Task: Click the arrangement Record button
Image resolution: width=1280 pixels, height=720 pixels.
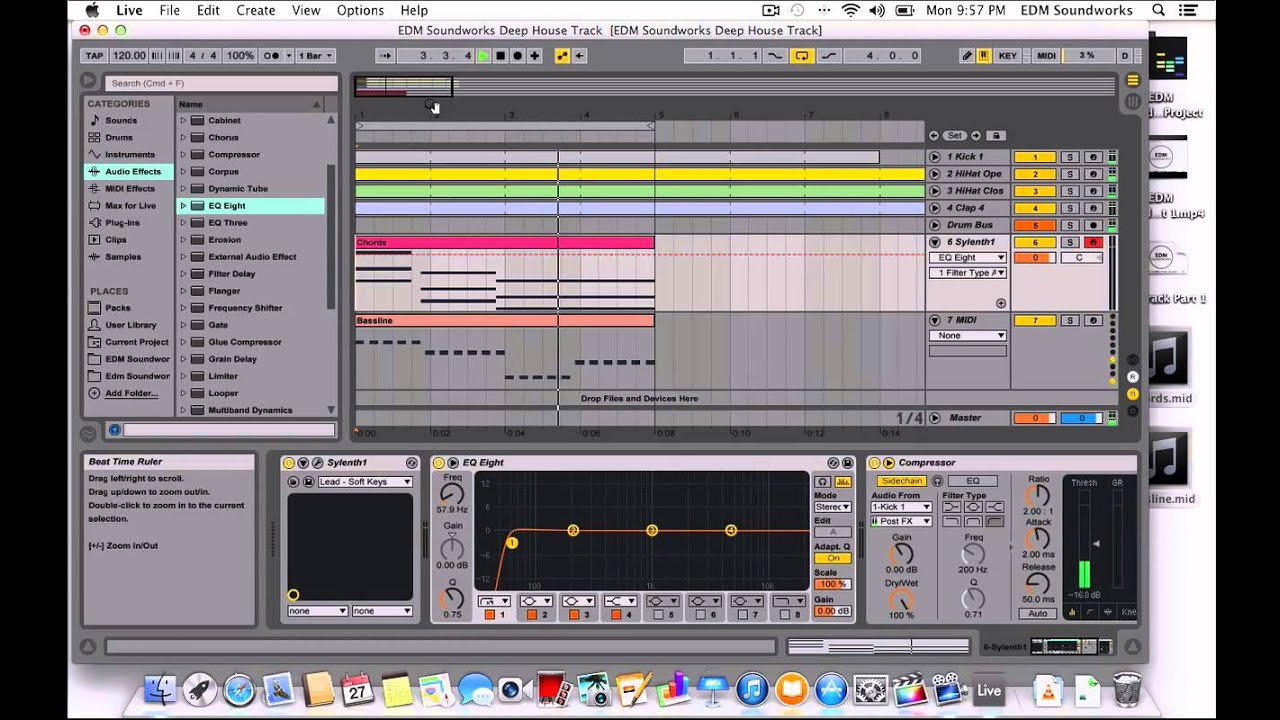Action: [518, 56]
